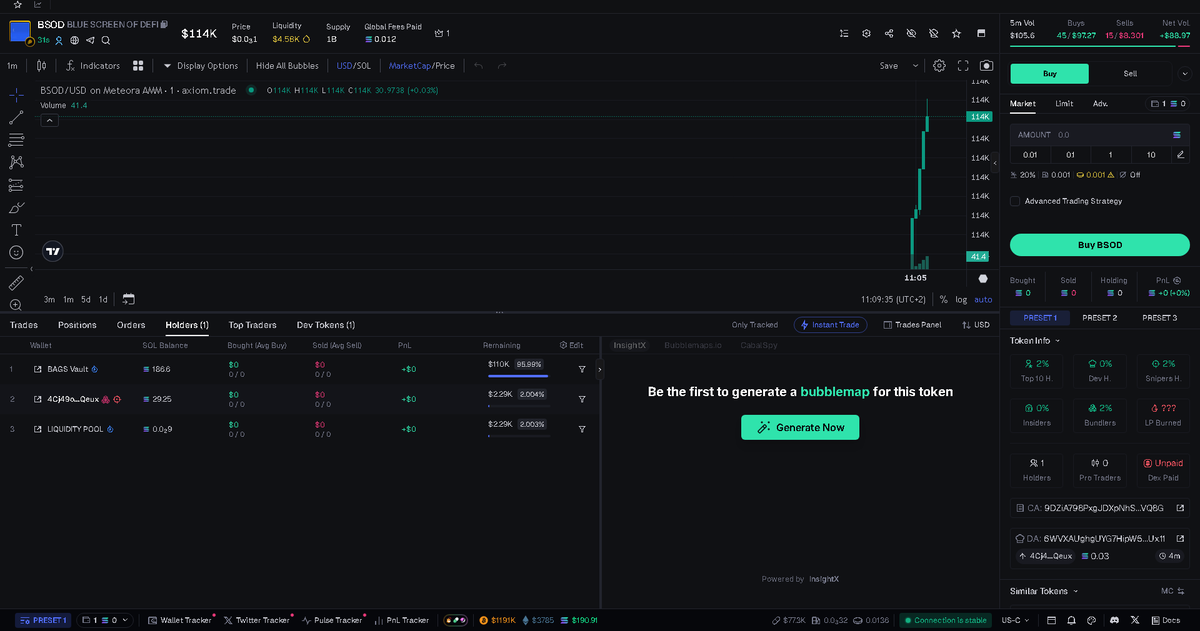Viewport: 1200px width, 631px height.
Task: Select the trend line drawing tool
Action: (x=16, y=117)
